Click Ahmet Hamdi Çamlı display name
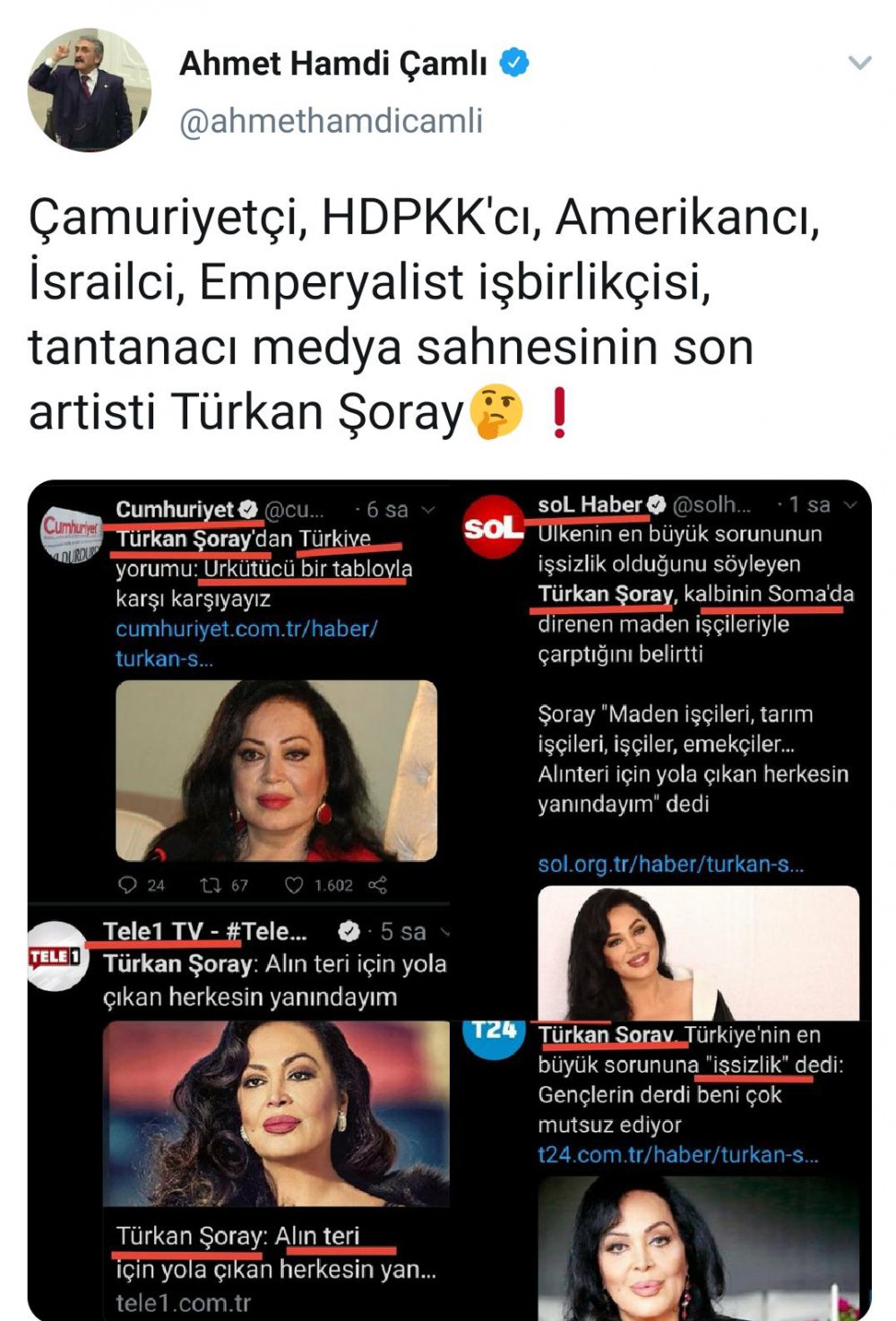 [333, 64]
